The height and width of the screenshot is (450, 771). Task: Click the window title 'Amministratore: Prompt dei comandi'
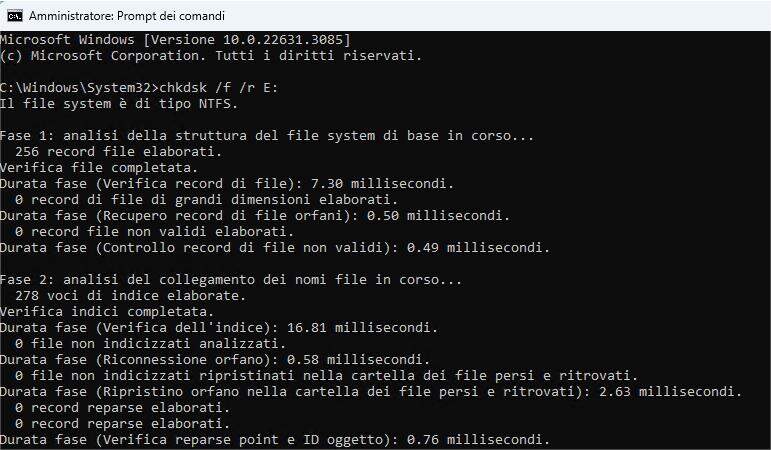point(126,16)
